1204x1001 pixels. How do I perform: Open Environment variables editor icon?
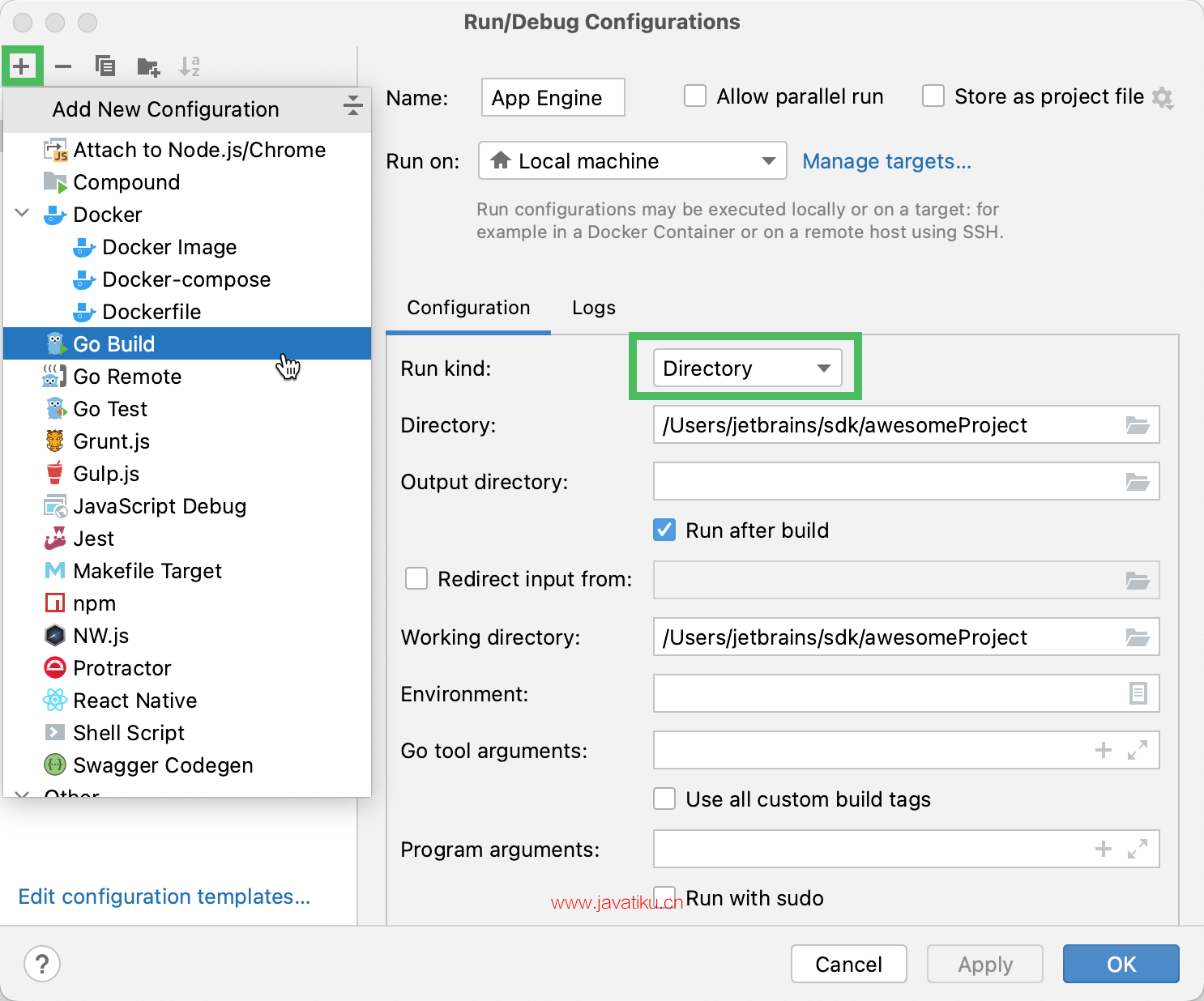[1138, 693]
